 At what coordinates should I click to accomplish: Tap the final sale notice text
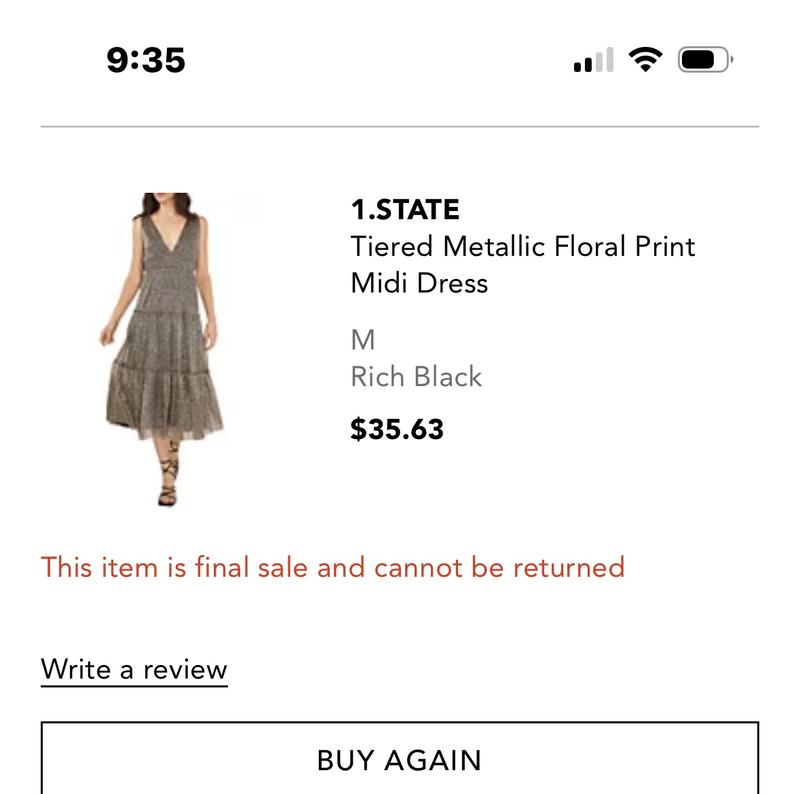[x=333, y=567]
